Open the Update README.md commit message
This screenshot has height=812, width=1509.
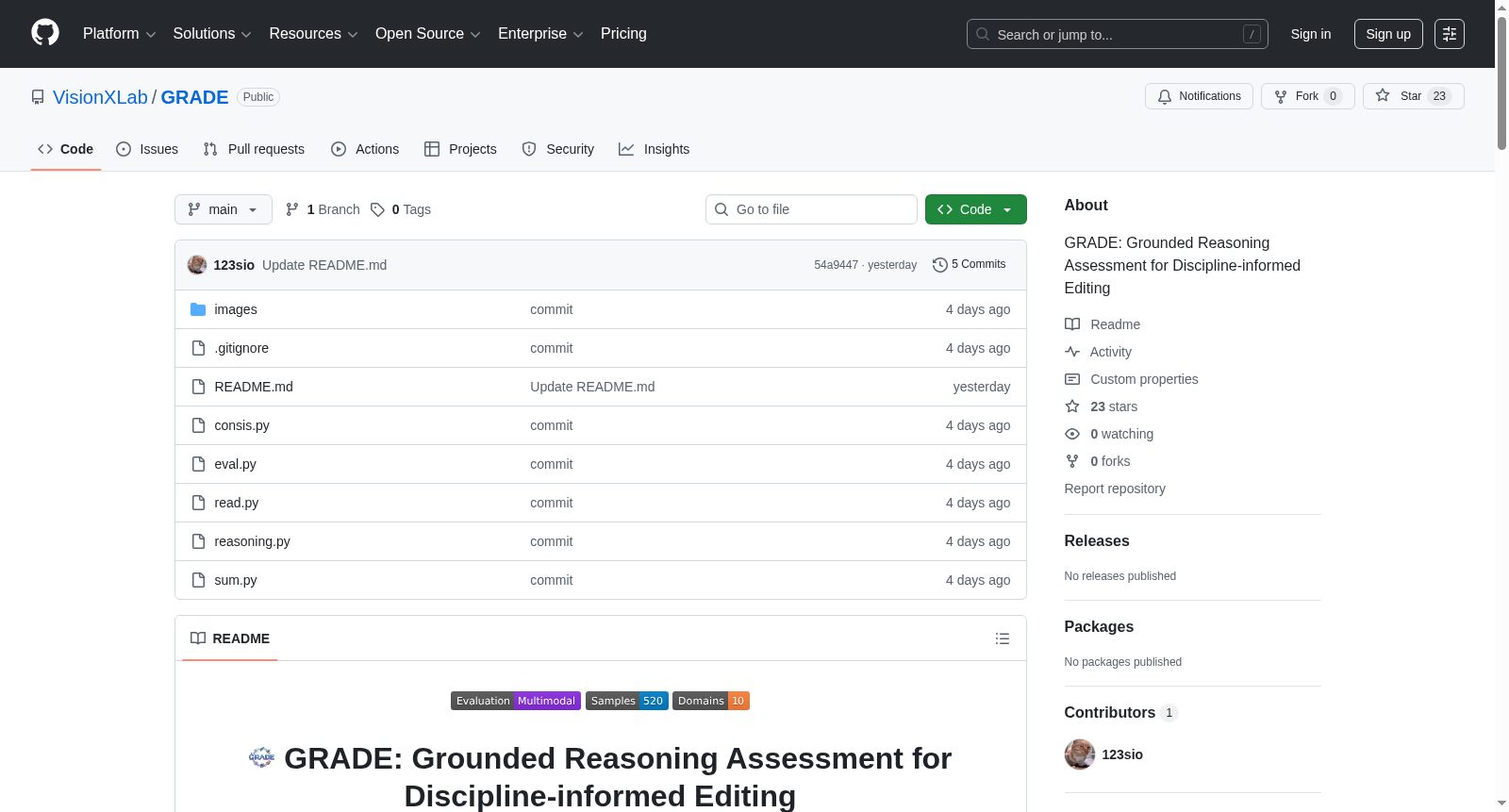(324, 265)
